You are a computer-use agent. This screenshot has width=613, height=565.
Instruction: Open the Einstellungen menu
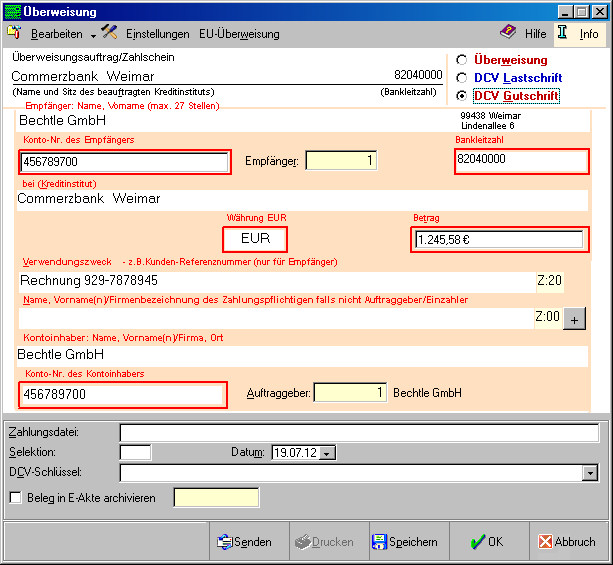[x=157, y=34]
